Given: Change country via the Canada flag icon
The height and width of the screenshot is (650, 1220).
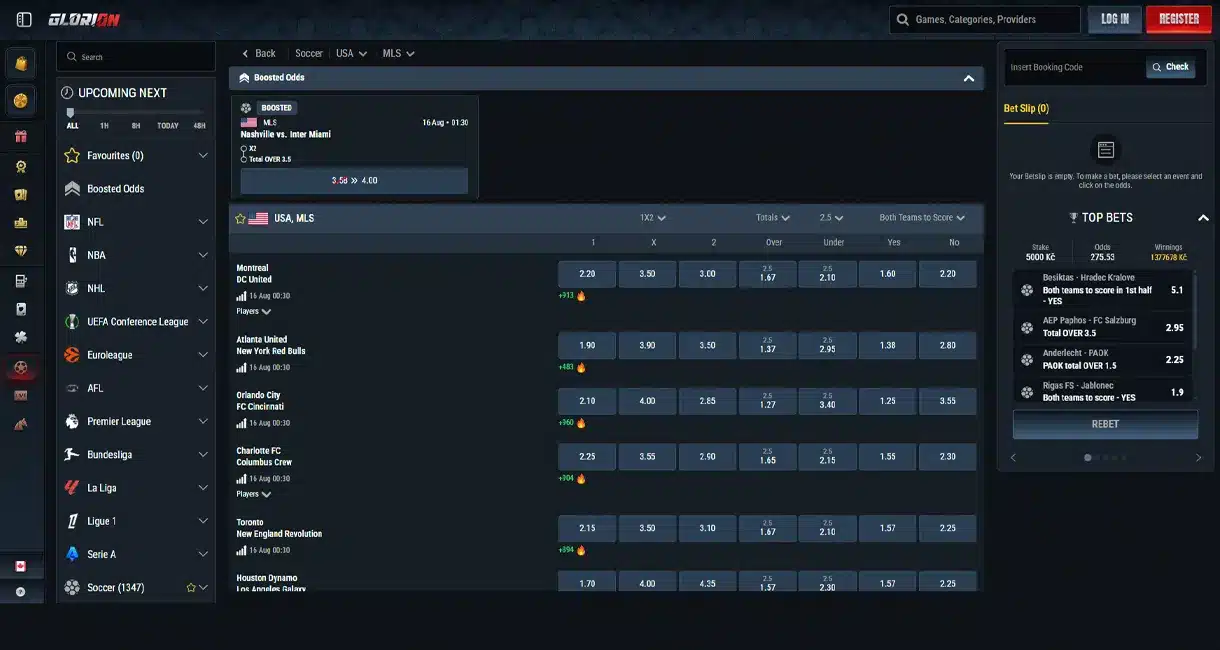Looking at the screenshot, I should pyautogui.click(x=20, y=566).
